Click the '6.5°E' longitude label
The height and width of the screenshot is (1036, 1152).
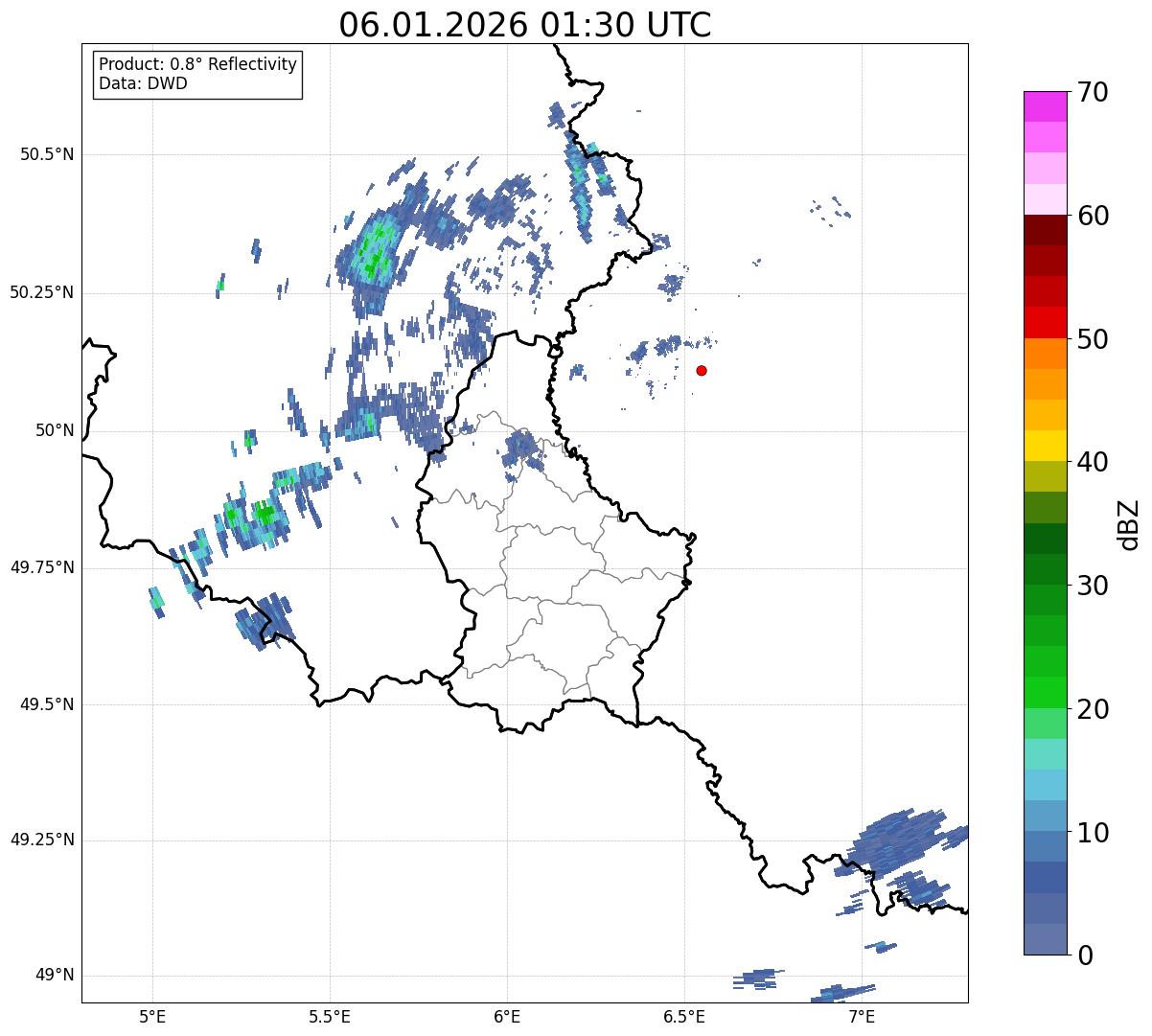tap(684, 1016)
